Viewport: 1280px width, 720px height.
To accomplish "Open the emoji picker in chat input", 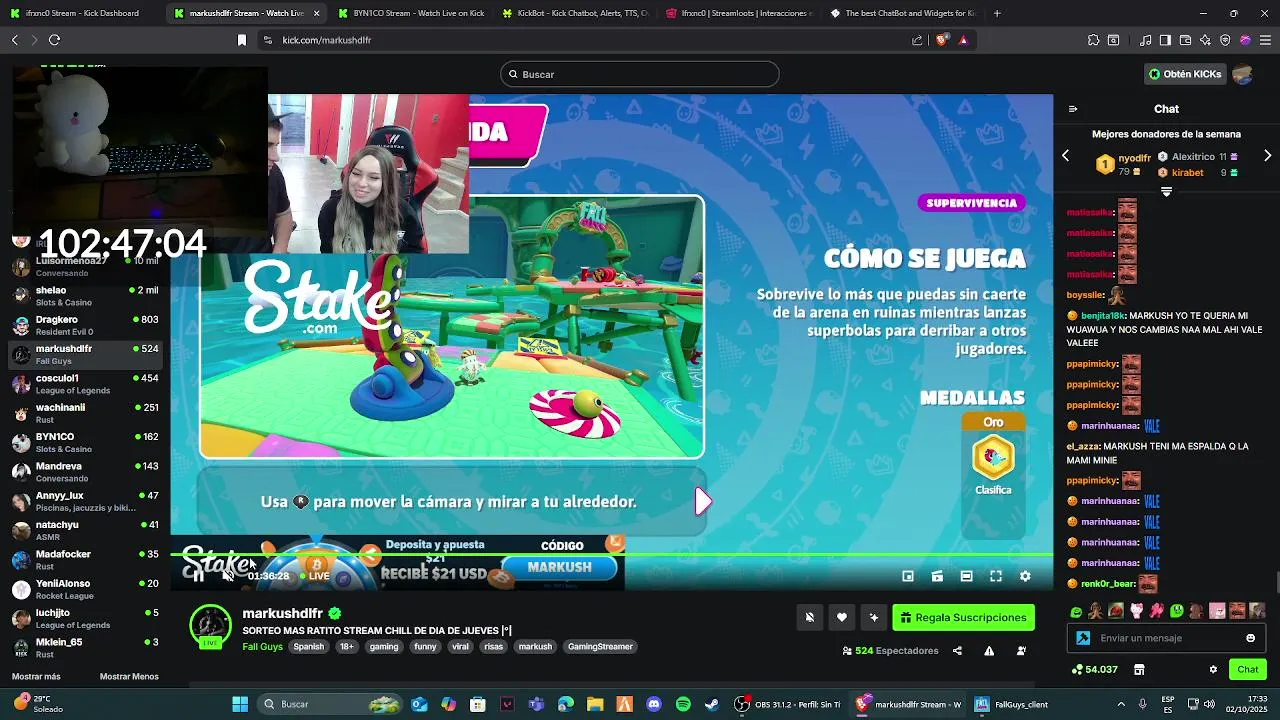I will 1250,638.
